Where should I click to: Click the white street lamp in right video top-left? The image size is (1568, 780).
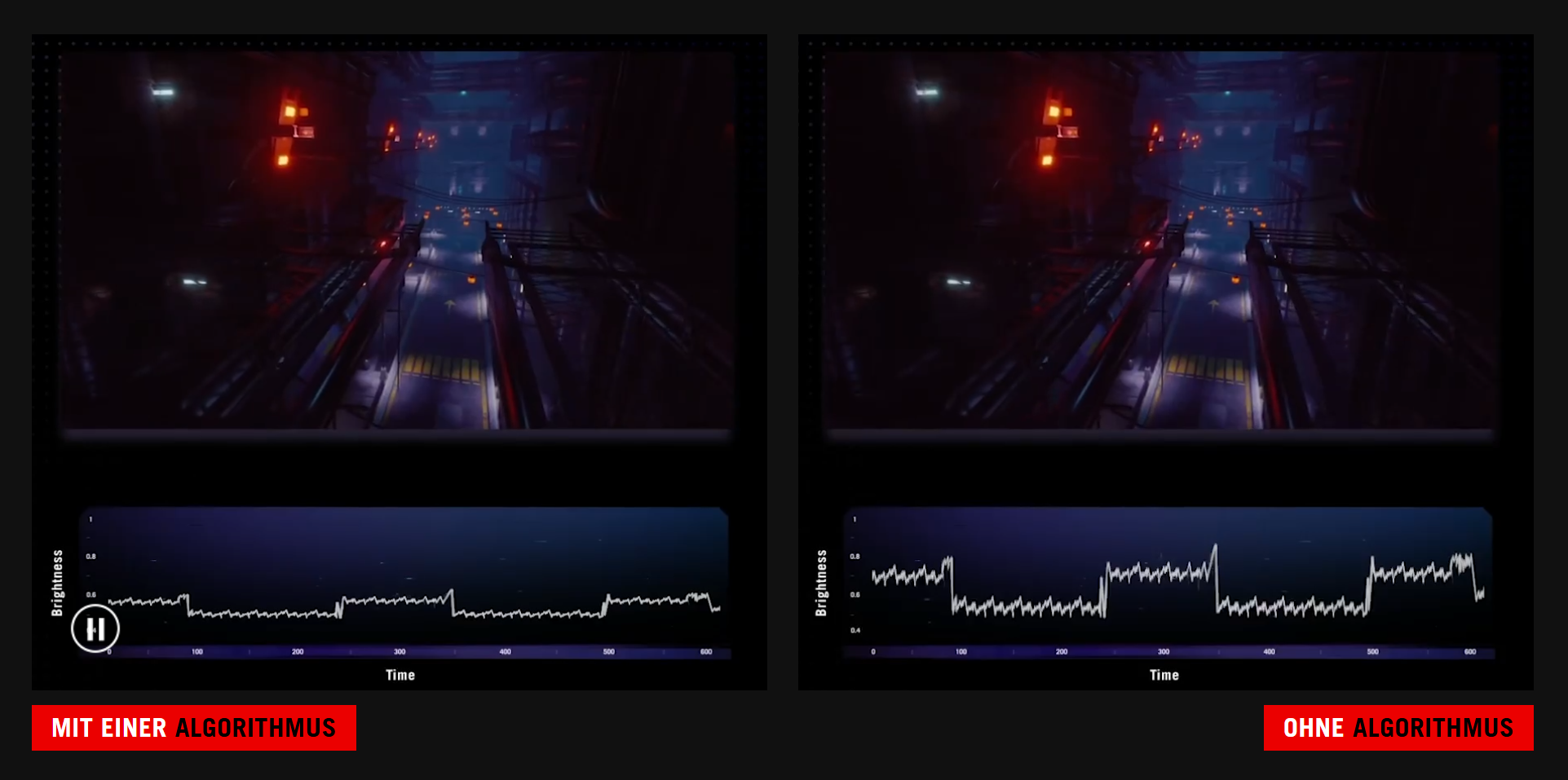coord(926,91)
